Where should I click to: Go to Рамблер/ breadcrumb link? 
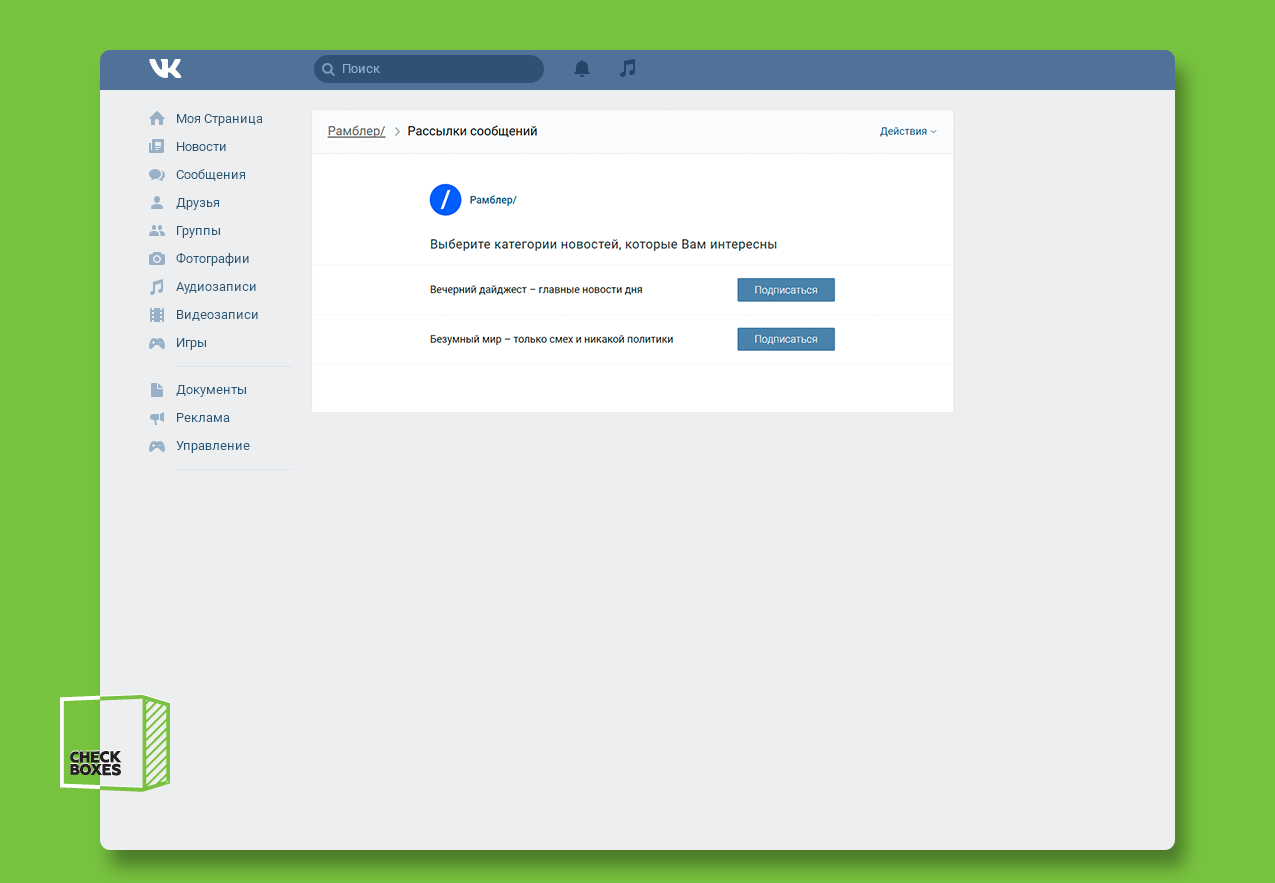click(x=356, y=131)
